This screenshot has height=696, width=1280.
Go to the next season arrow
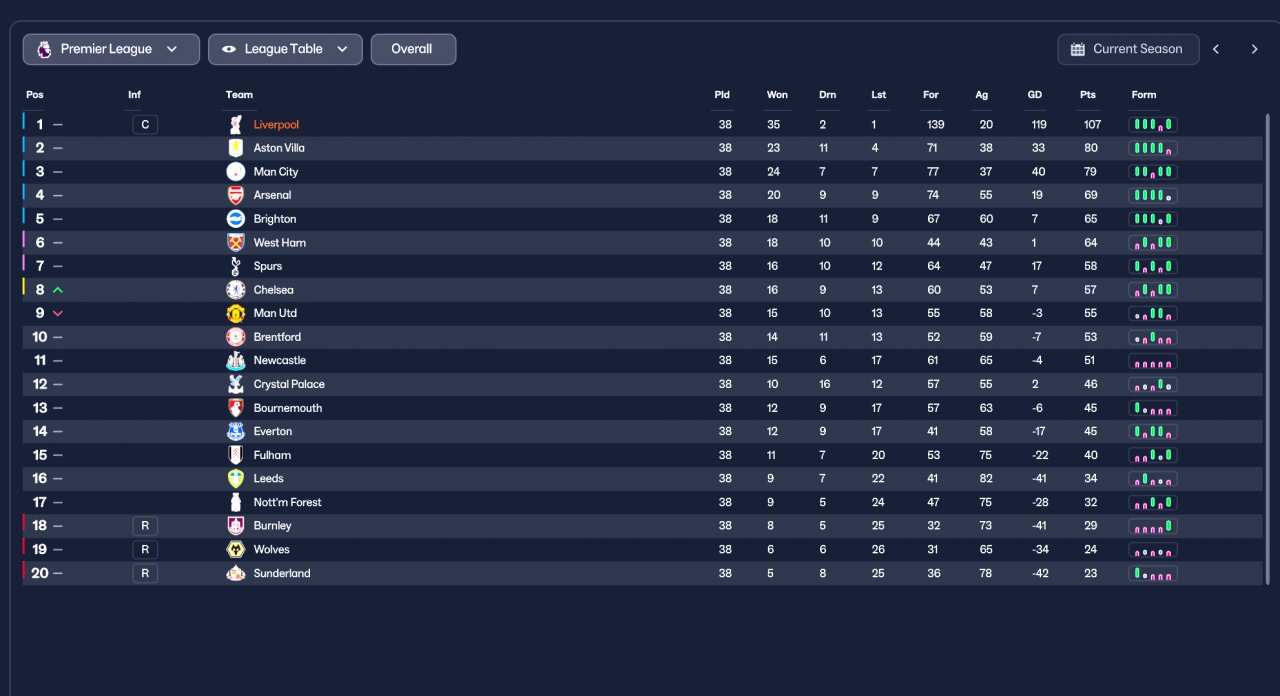point(1254,49)
